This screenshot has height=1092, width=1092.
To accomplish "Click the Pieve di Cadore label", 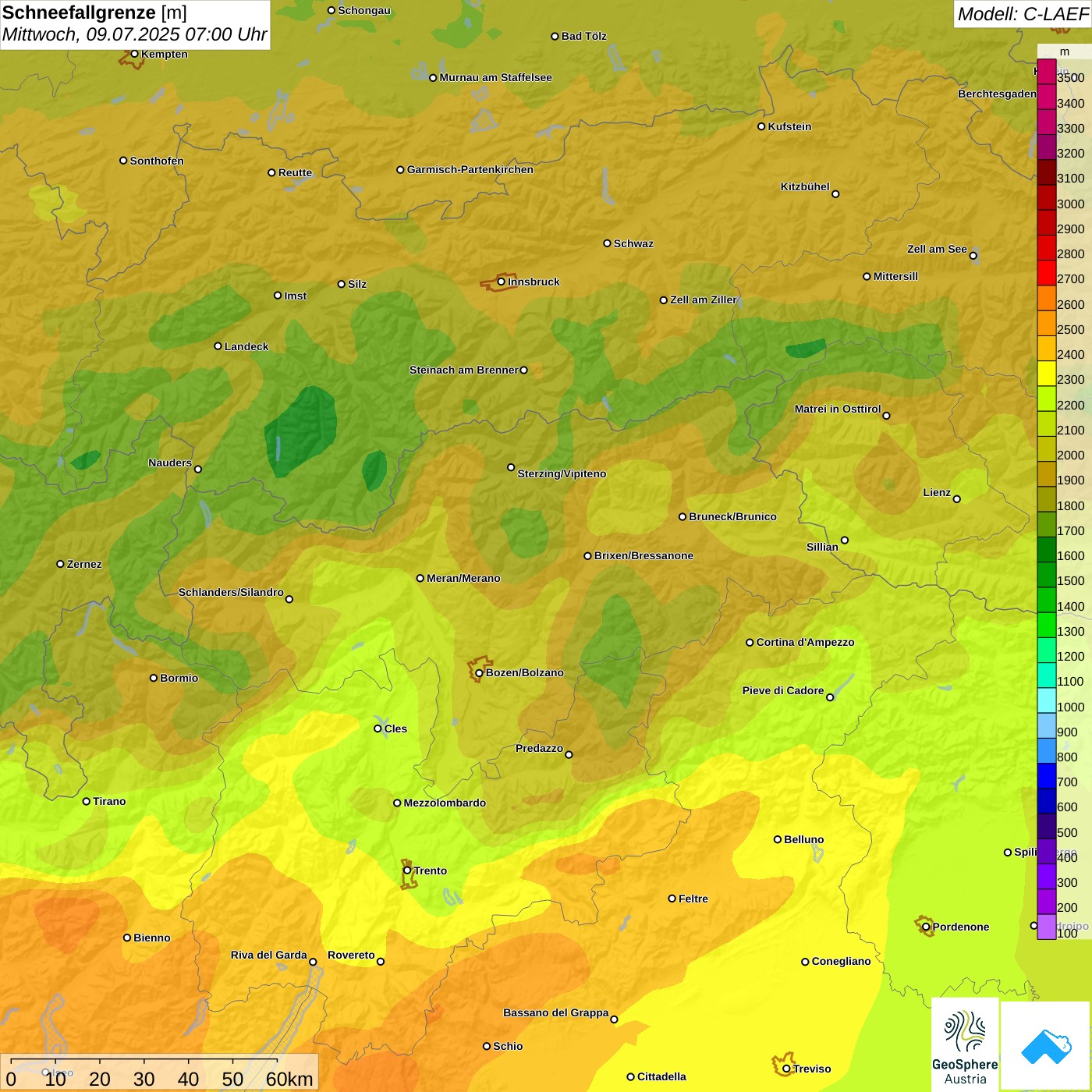I will (x=783, y=690).
